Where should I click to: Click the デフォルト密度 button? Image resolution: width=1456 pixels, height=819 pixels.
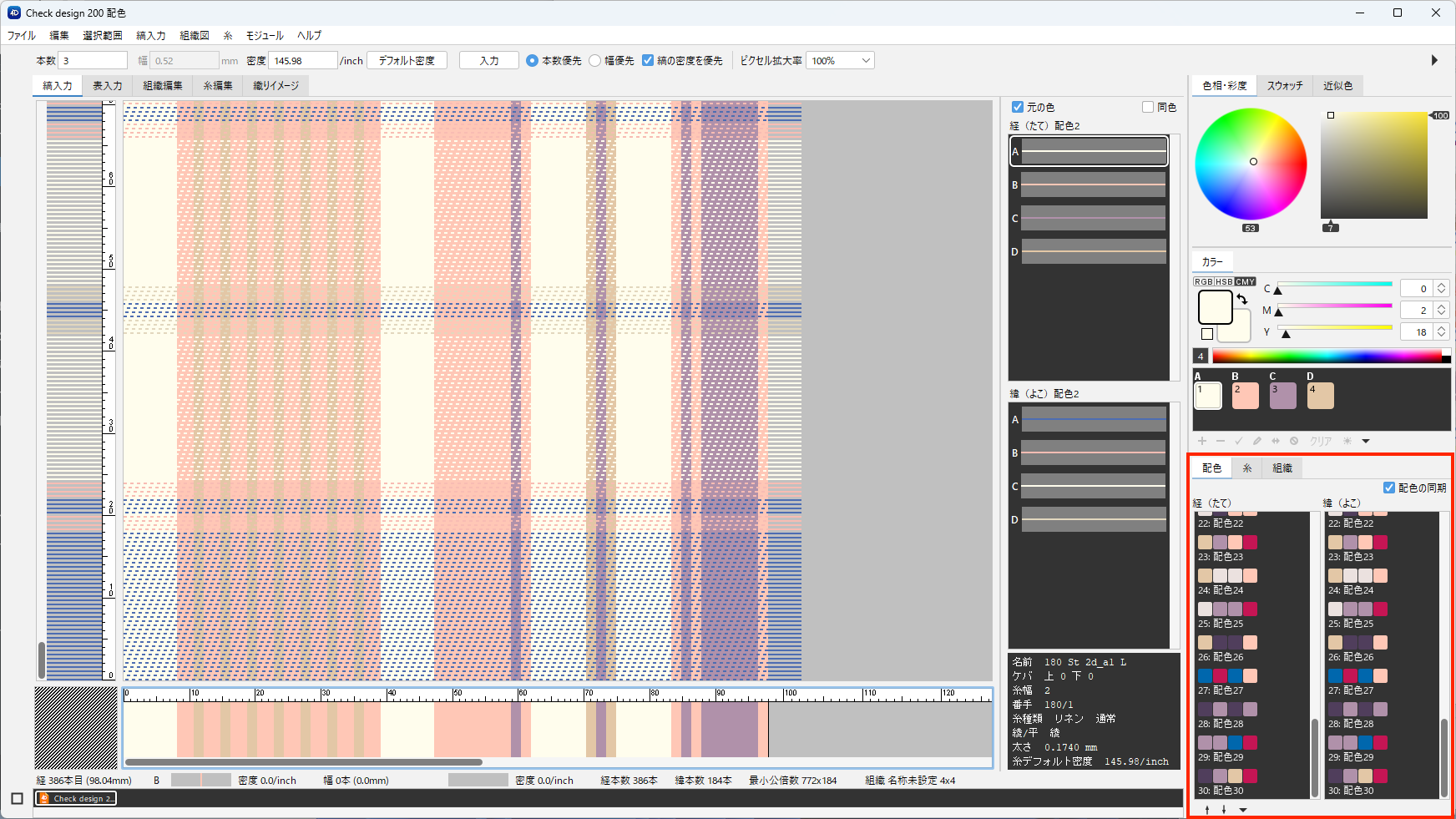click(x=407, y=61)
